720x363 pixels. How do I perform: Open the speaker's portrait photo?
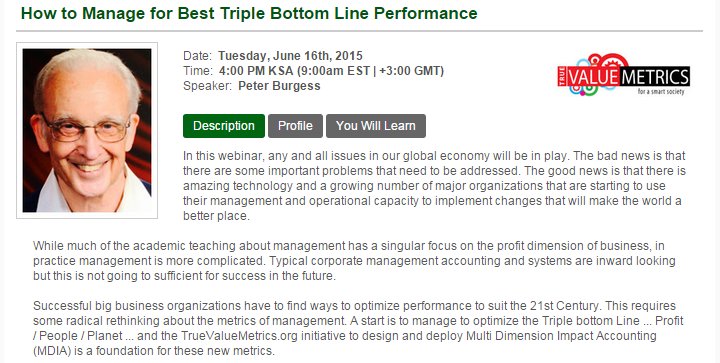tap(87, 130)
